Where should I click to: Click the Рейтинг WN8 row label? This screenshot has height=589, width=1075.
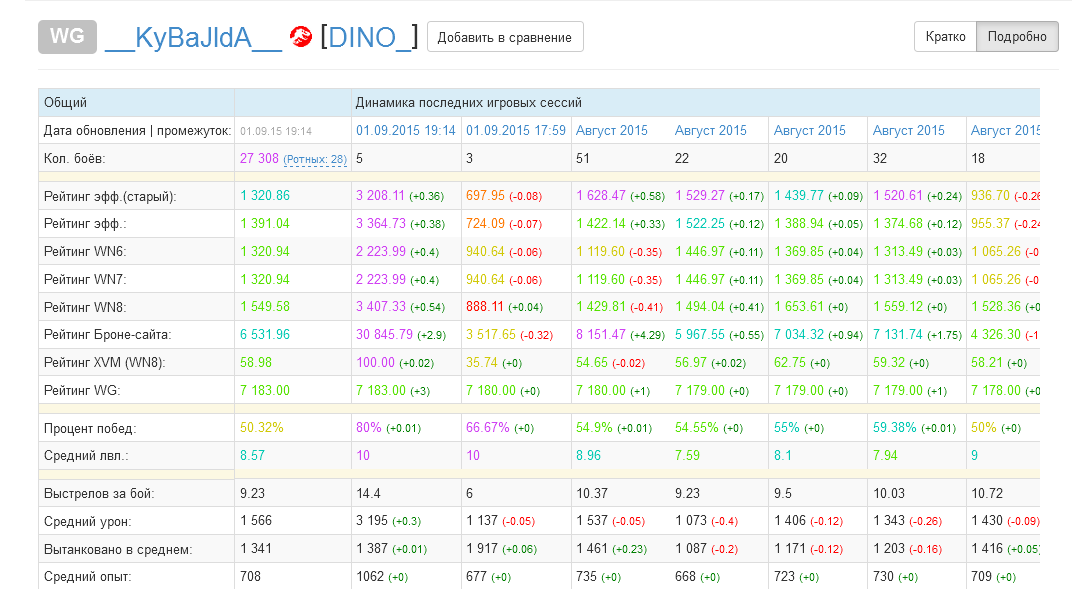pyautogui.click(x=85, y=307)
